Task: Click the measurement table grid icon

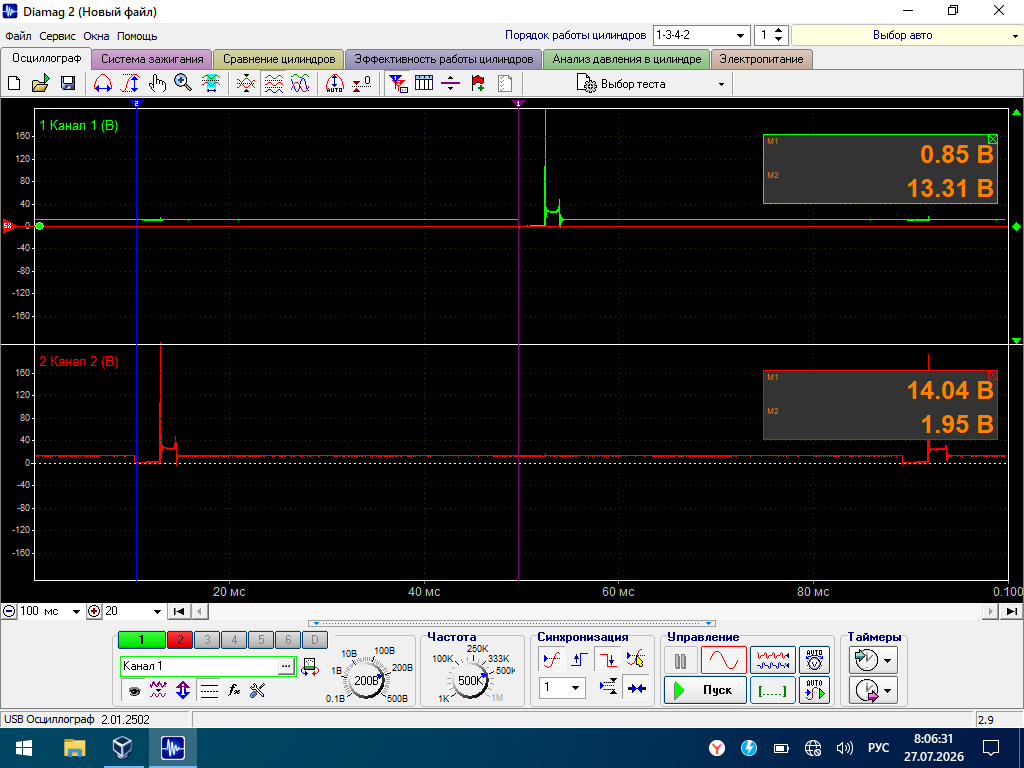Action: tap(424, 83)
